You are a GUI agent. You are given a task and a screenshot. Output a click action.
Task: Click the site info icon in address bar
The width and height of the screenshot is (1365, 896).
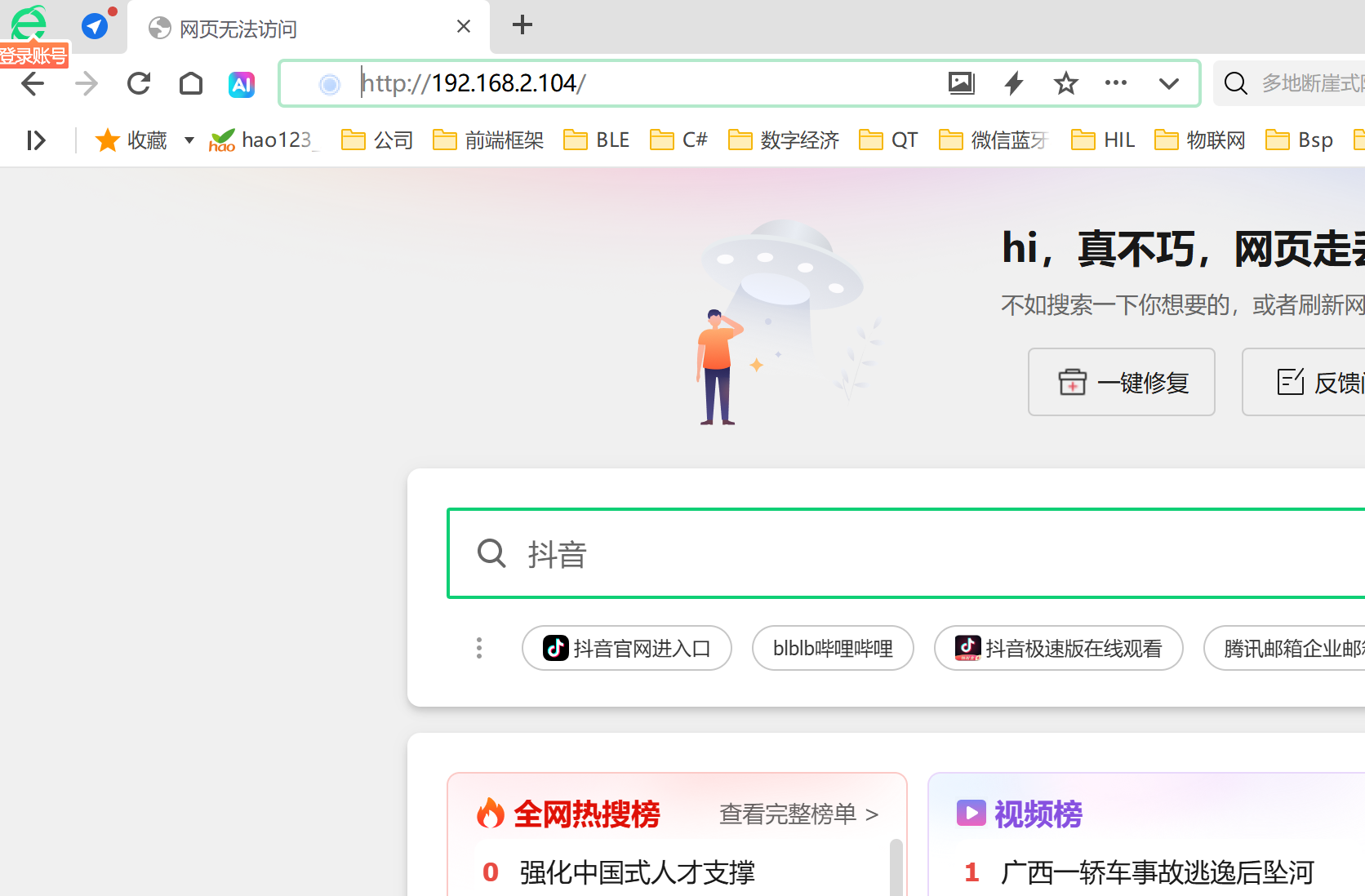[330, 84]
